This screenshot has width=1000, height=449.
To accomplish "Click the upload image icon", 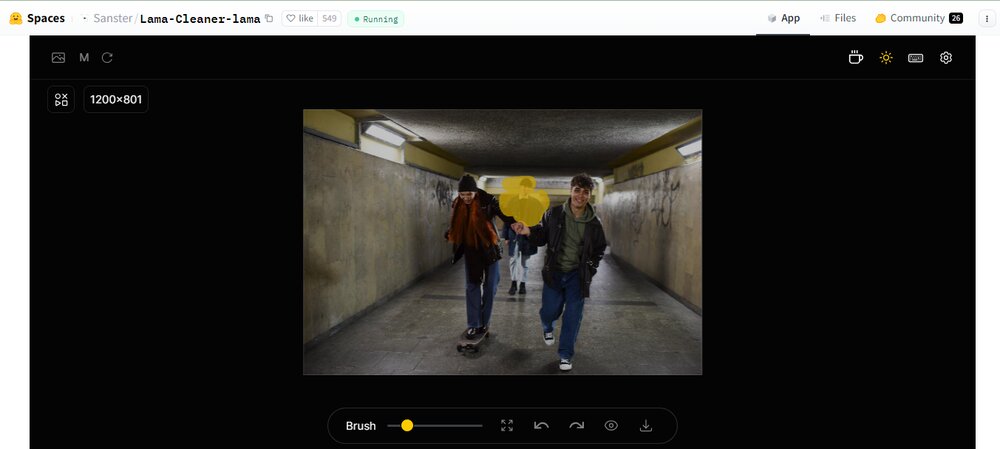I will [x=59, y=58].
